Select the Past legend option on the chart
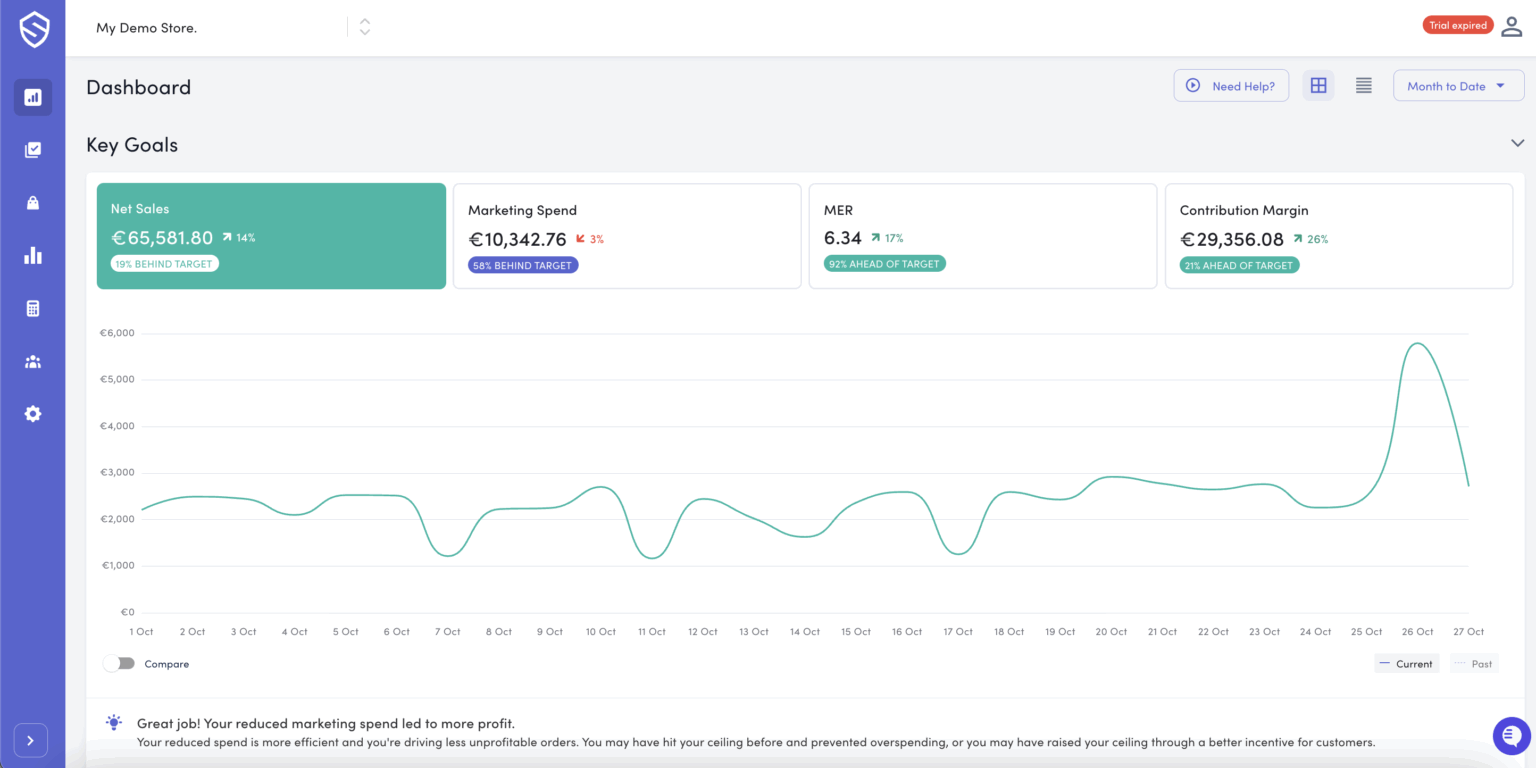The height and width of the screenshot is (768, 1536). 1474,663
